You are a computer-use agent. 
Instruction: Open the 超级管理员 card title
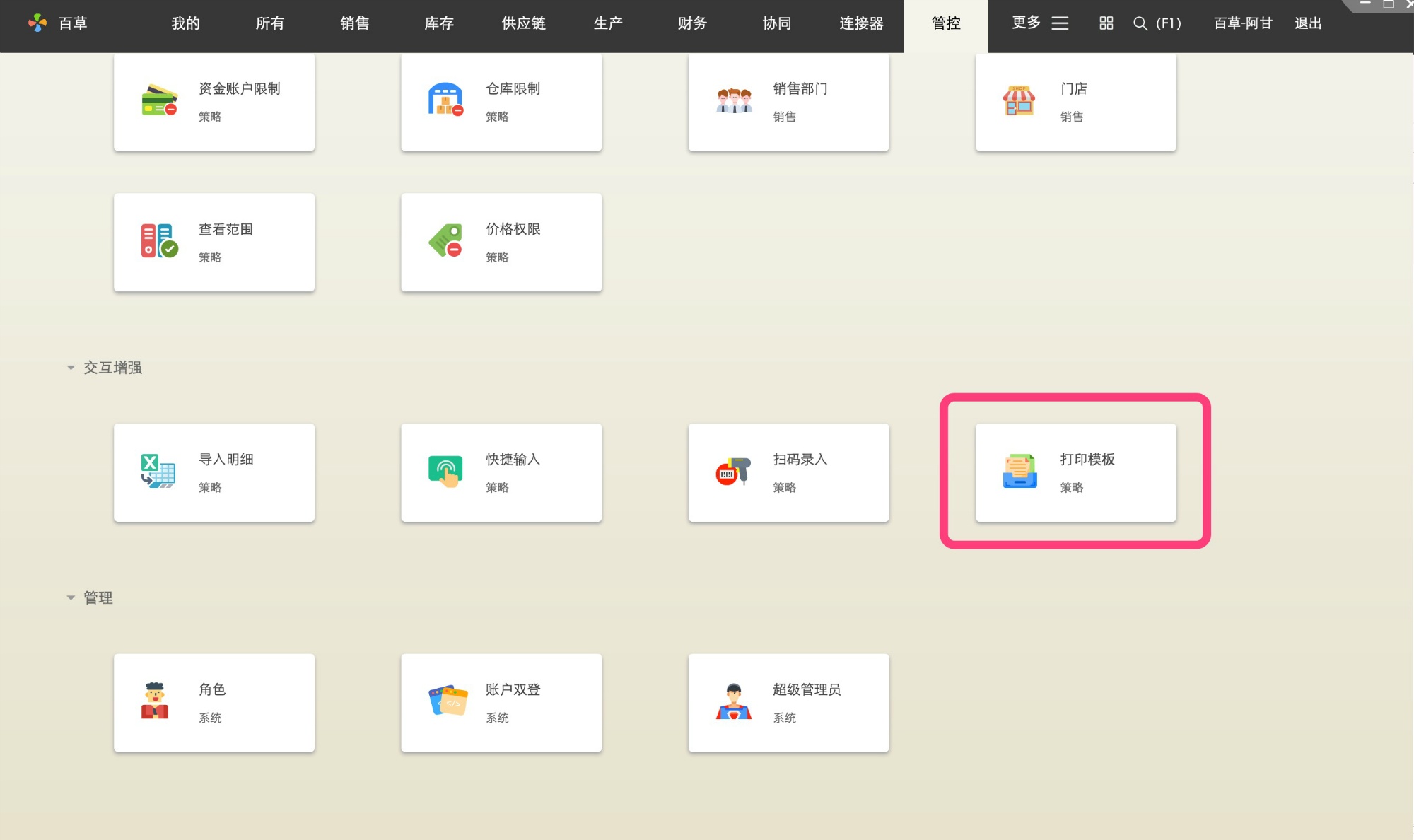[x=807, y=689]
